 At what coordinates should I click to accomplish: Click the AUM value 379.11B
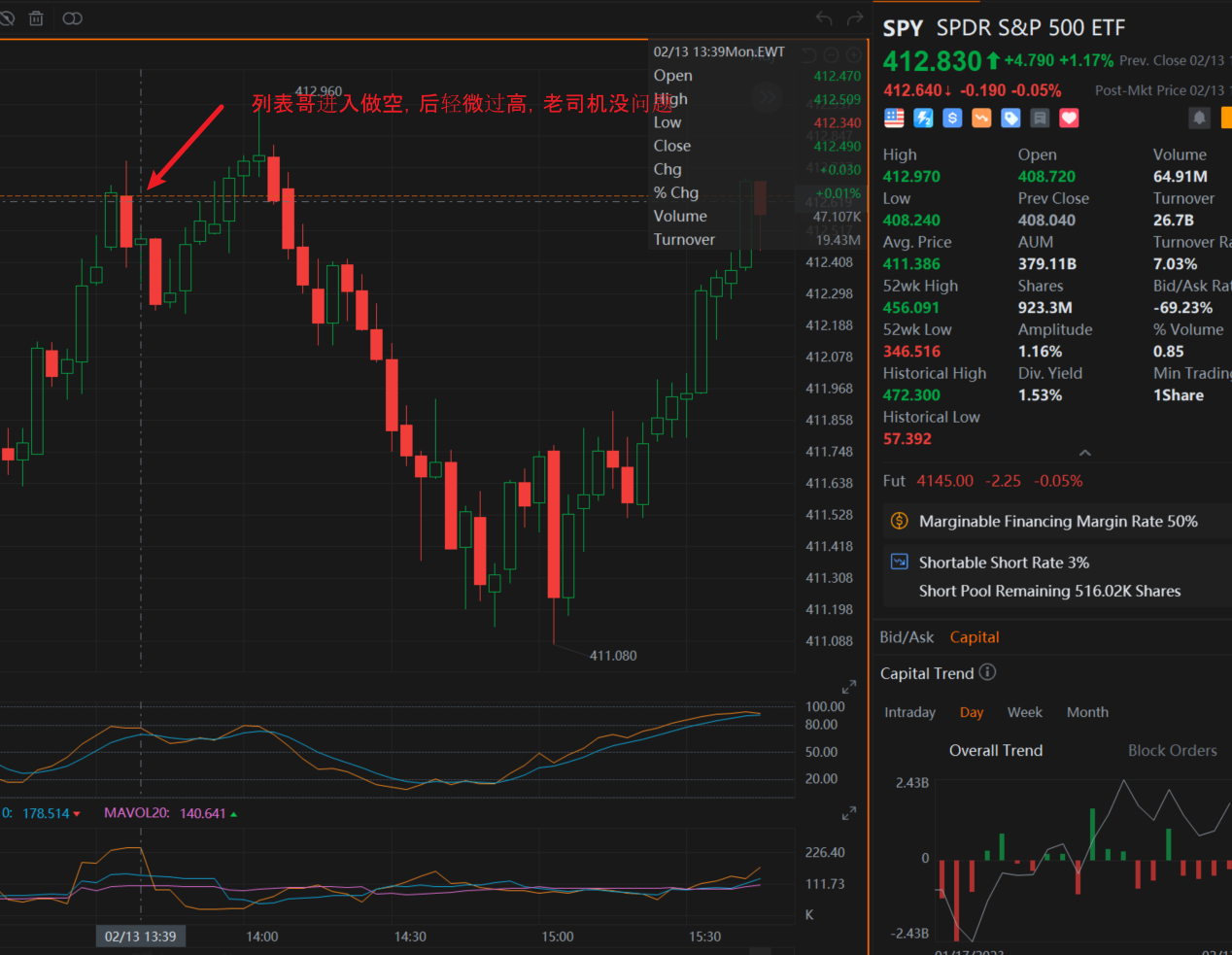tap(1047, 264)
